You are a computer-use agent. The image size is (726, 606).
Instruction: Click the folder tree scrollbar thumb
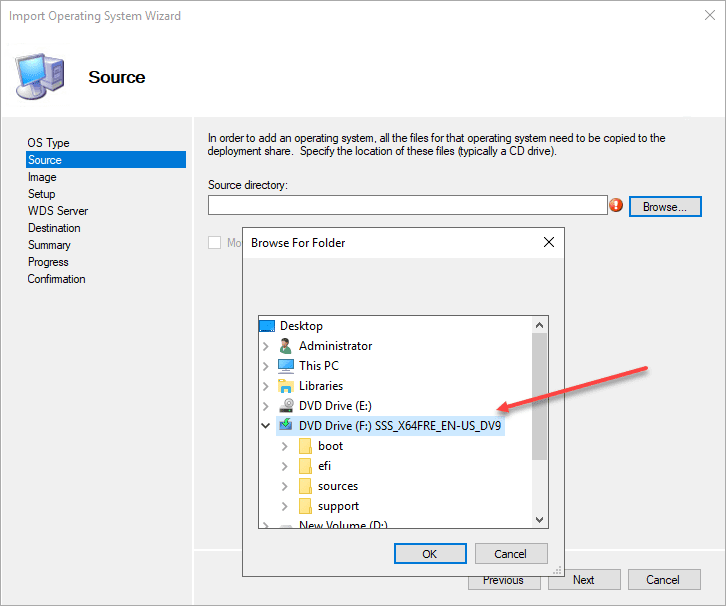pos(539,396)
